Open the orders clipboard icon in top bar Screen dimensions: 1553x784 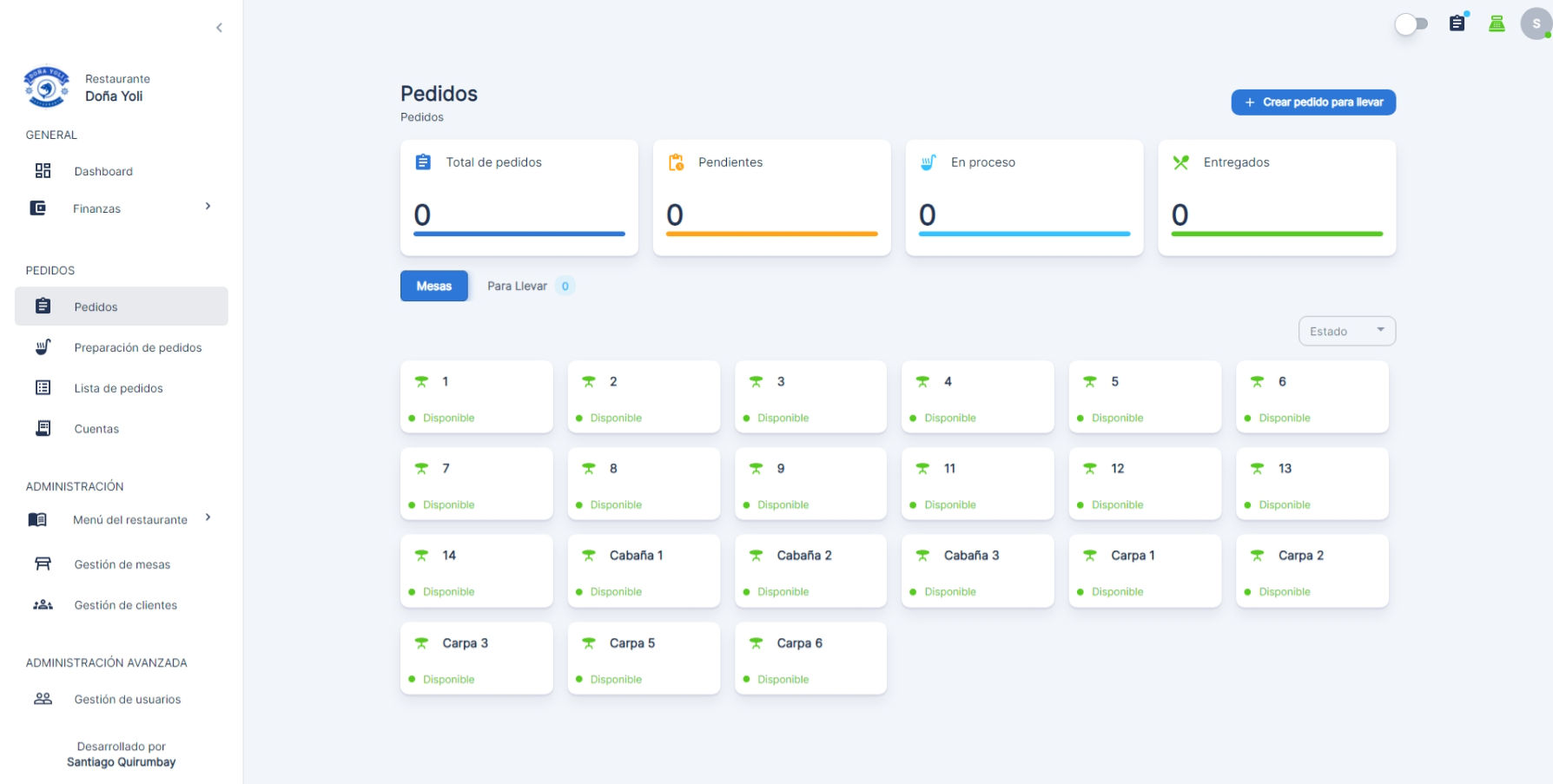tap(1457, 23)
